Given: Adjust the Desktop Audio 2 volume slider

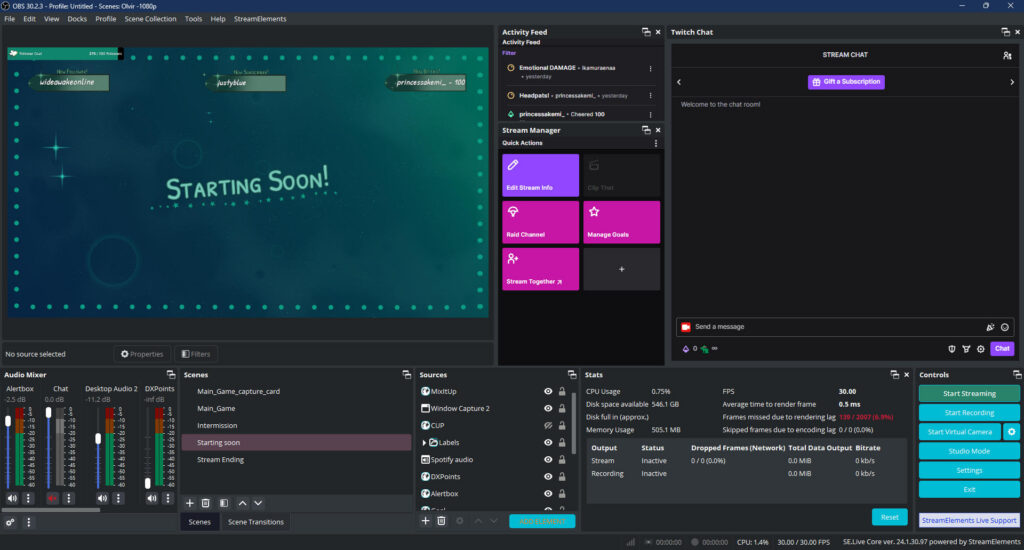Looking at the screenshot, I should coord(97,439).
